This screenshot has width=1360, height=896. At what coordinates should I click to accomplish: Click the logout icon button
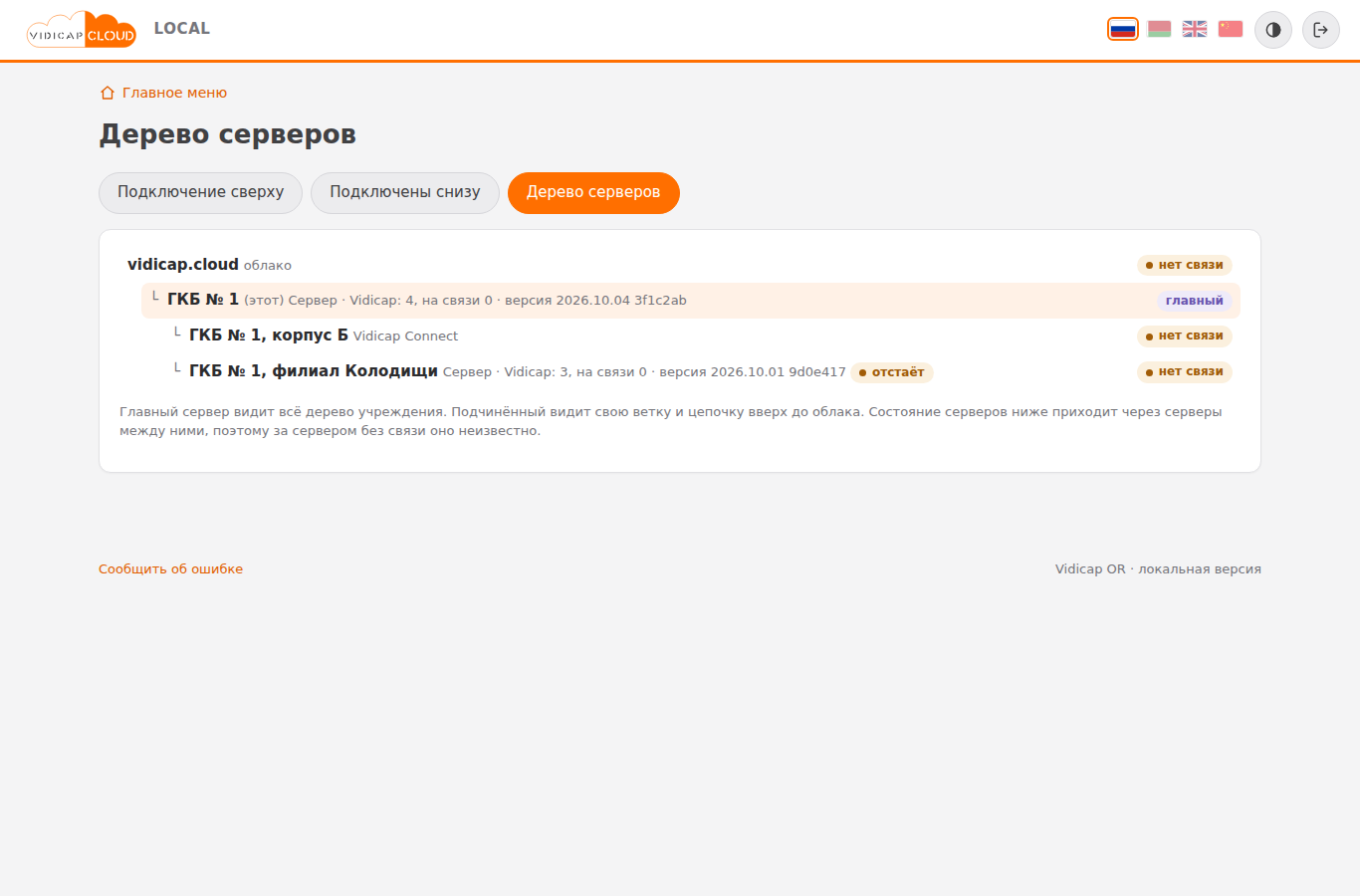click(x=1321, y=30)
